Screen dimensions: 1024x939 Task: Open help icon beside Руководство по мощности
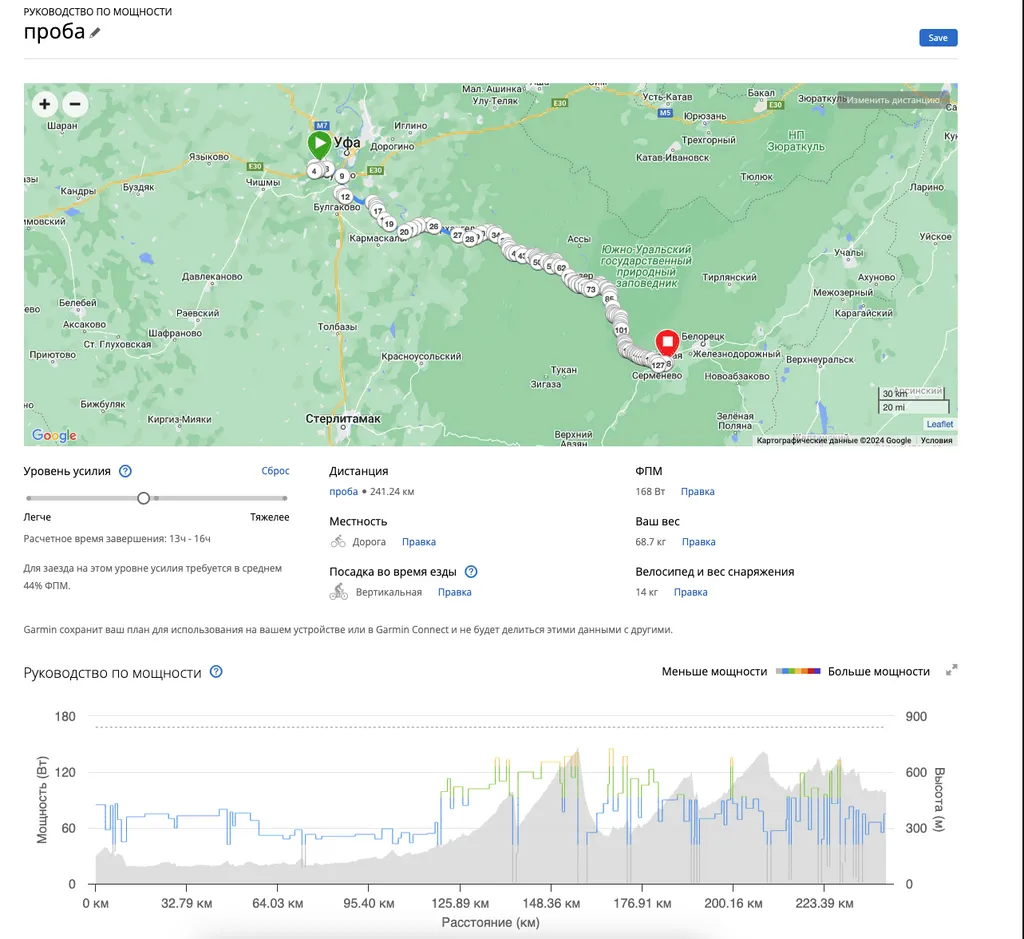216,672
